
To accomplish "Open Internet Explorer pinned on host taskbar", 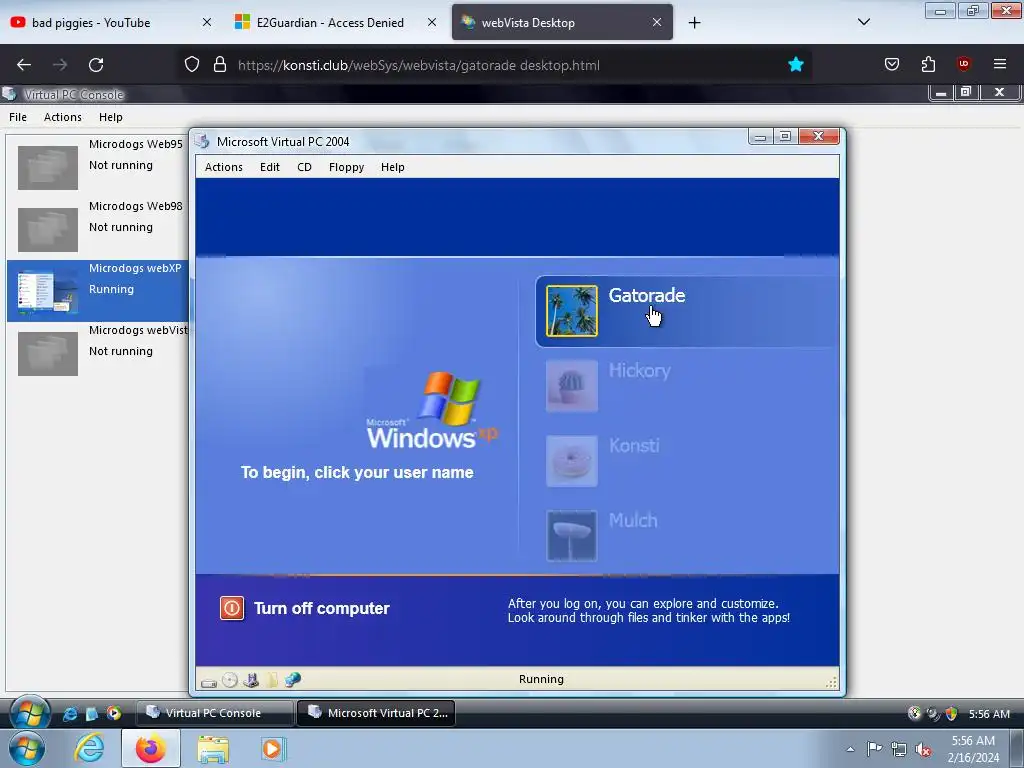I will click(89, 749).
